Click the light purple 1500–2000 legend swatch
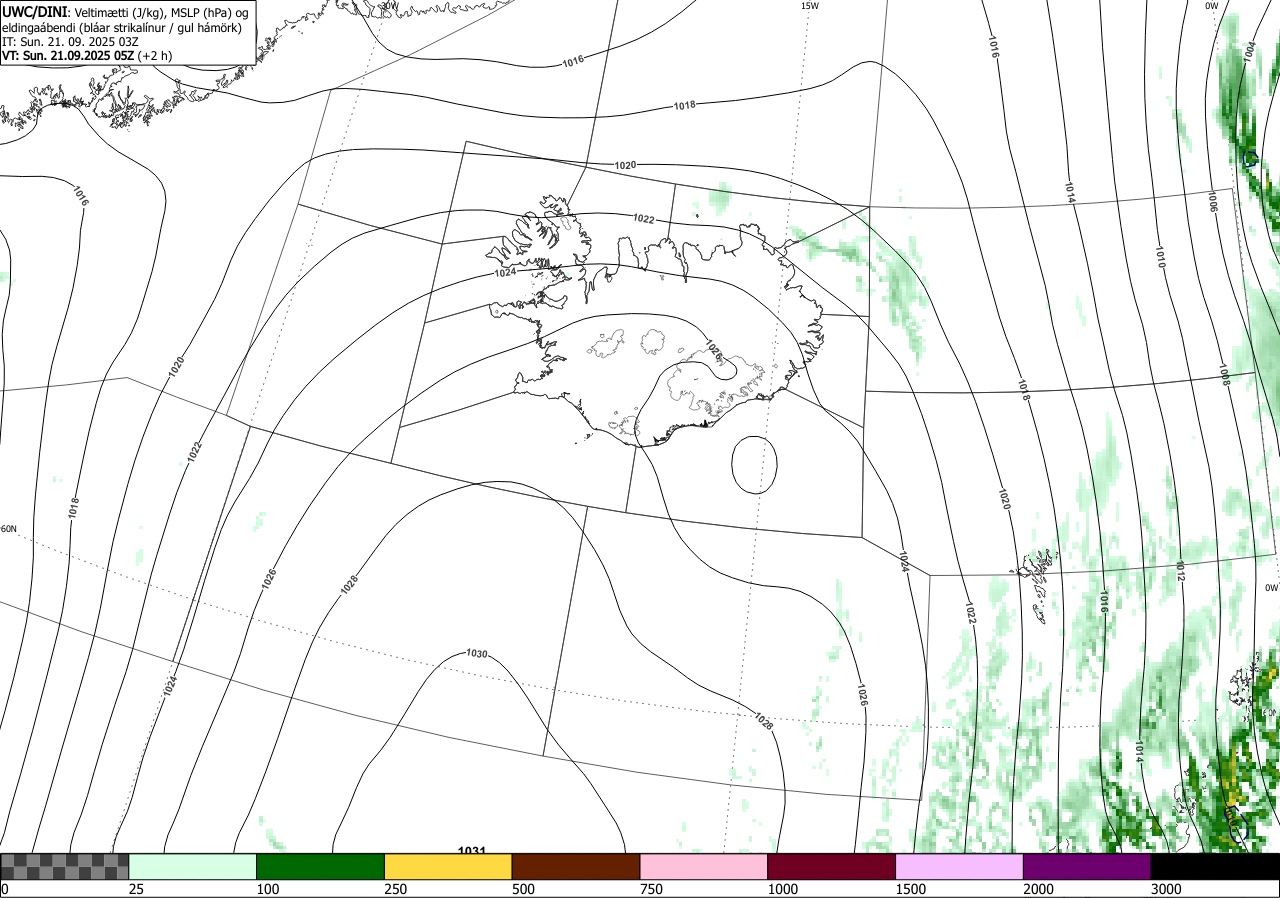This screenshot has width=1280, height=898. point(960,866)
